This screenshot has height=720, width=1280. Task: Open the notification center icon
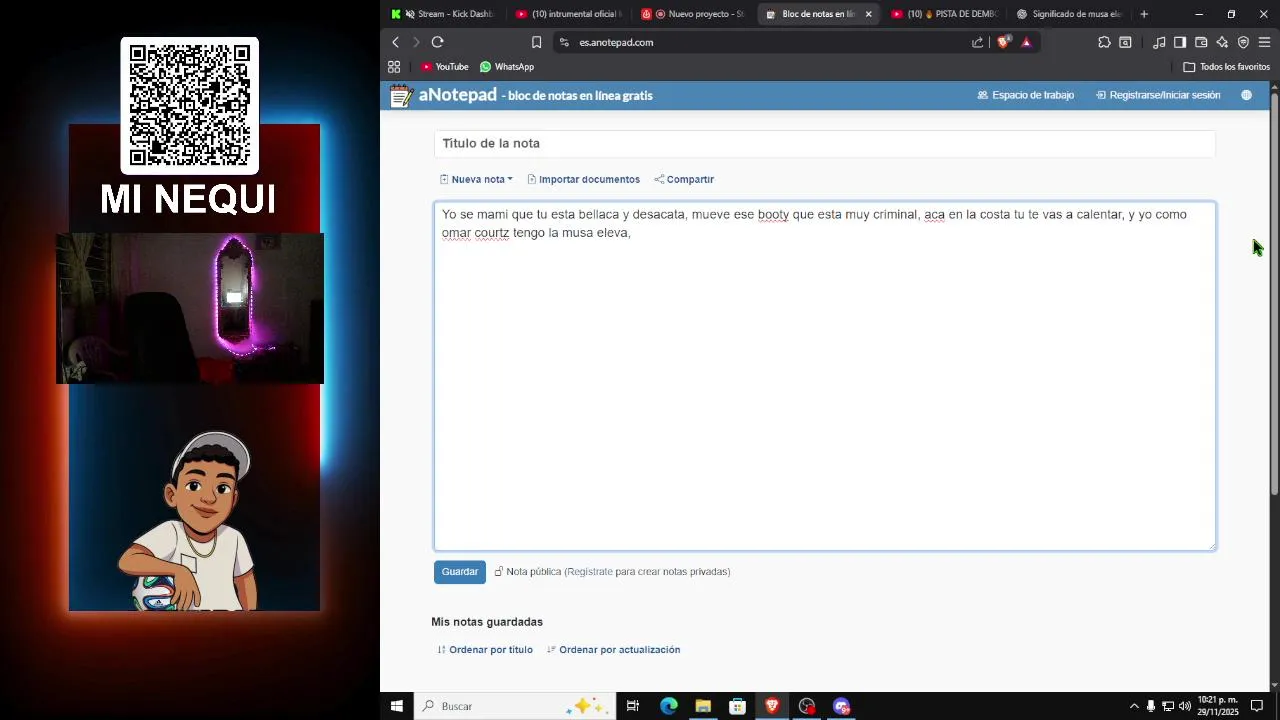click(1257, 706)
